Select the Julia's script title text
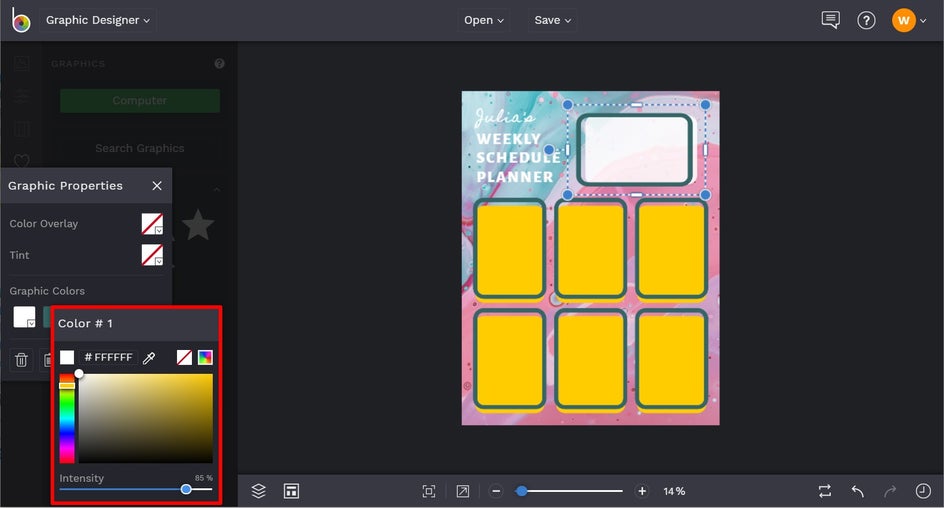The image size is (944, 508). [x=504, y=117]
